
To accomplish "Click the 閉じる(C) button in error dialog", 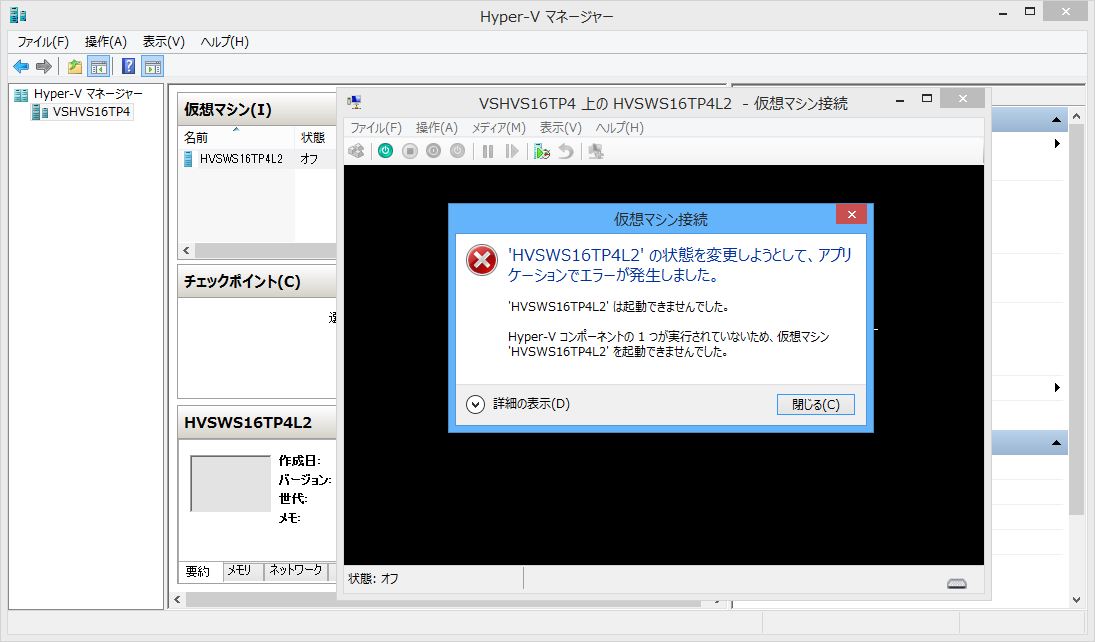I will tap(816, 404).
